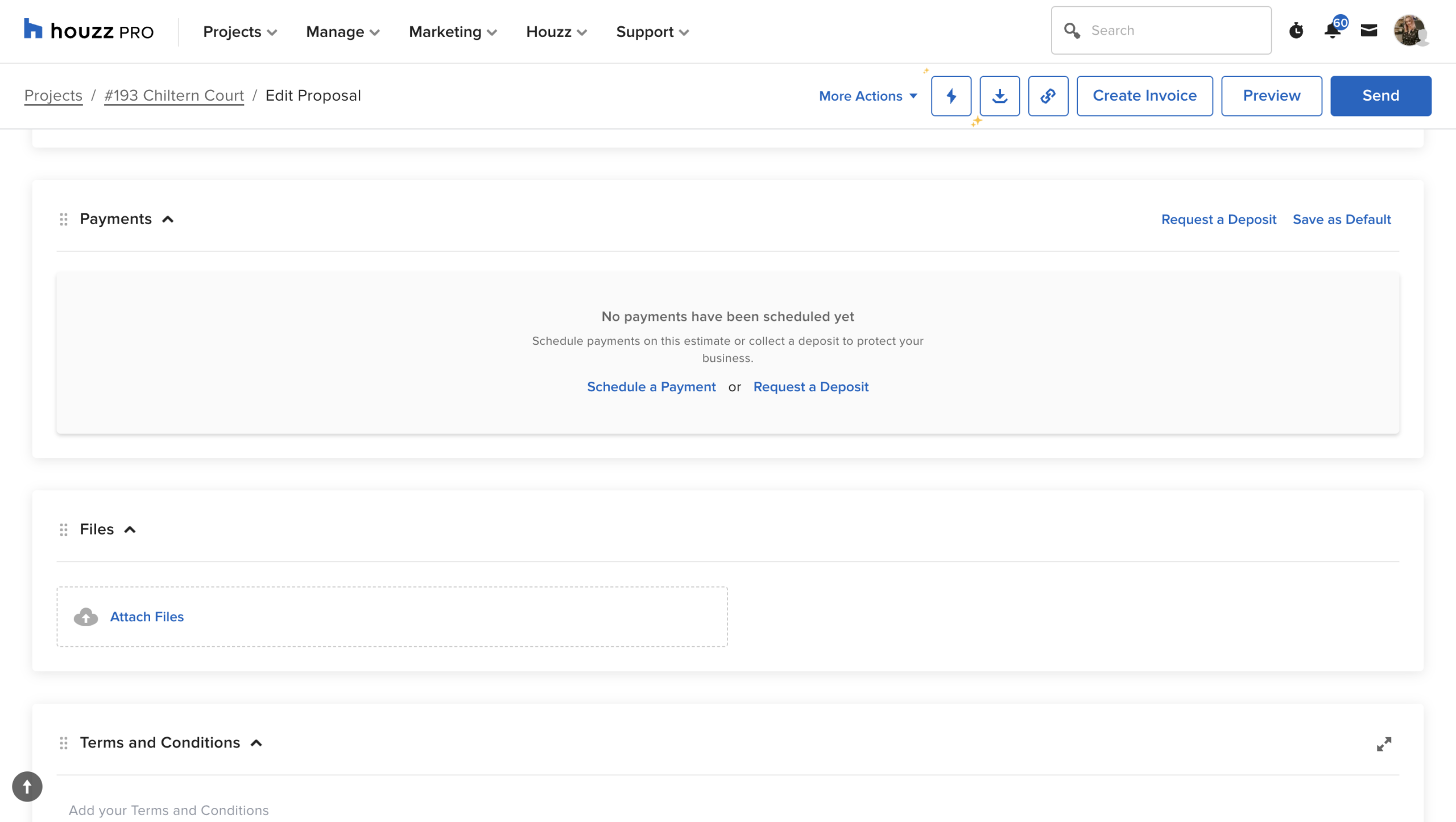Click Schedule a Payment link
The width and height of the screenshot is (1456, 822).
651,387
